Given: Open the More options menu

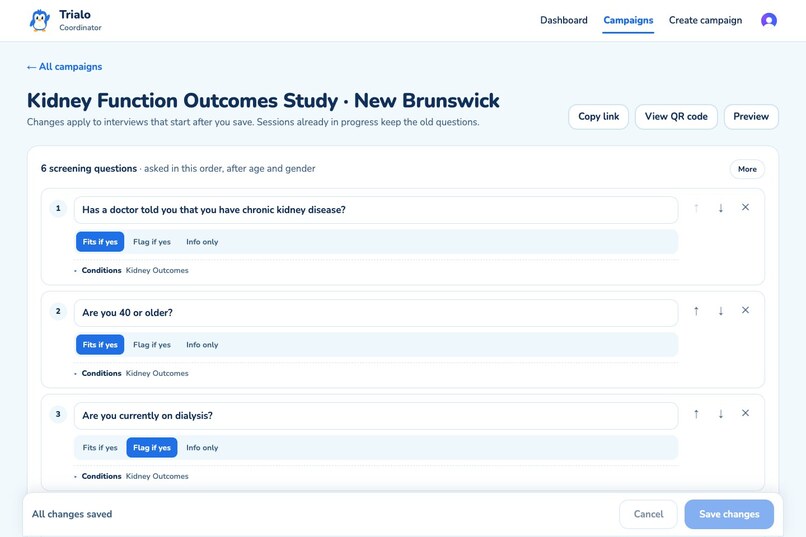Looking at the screenshot, I should 747,169.
